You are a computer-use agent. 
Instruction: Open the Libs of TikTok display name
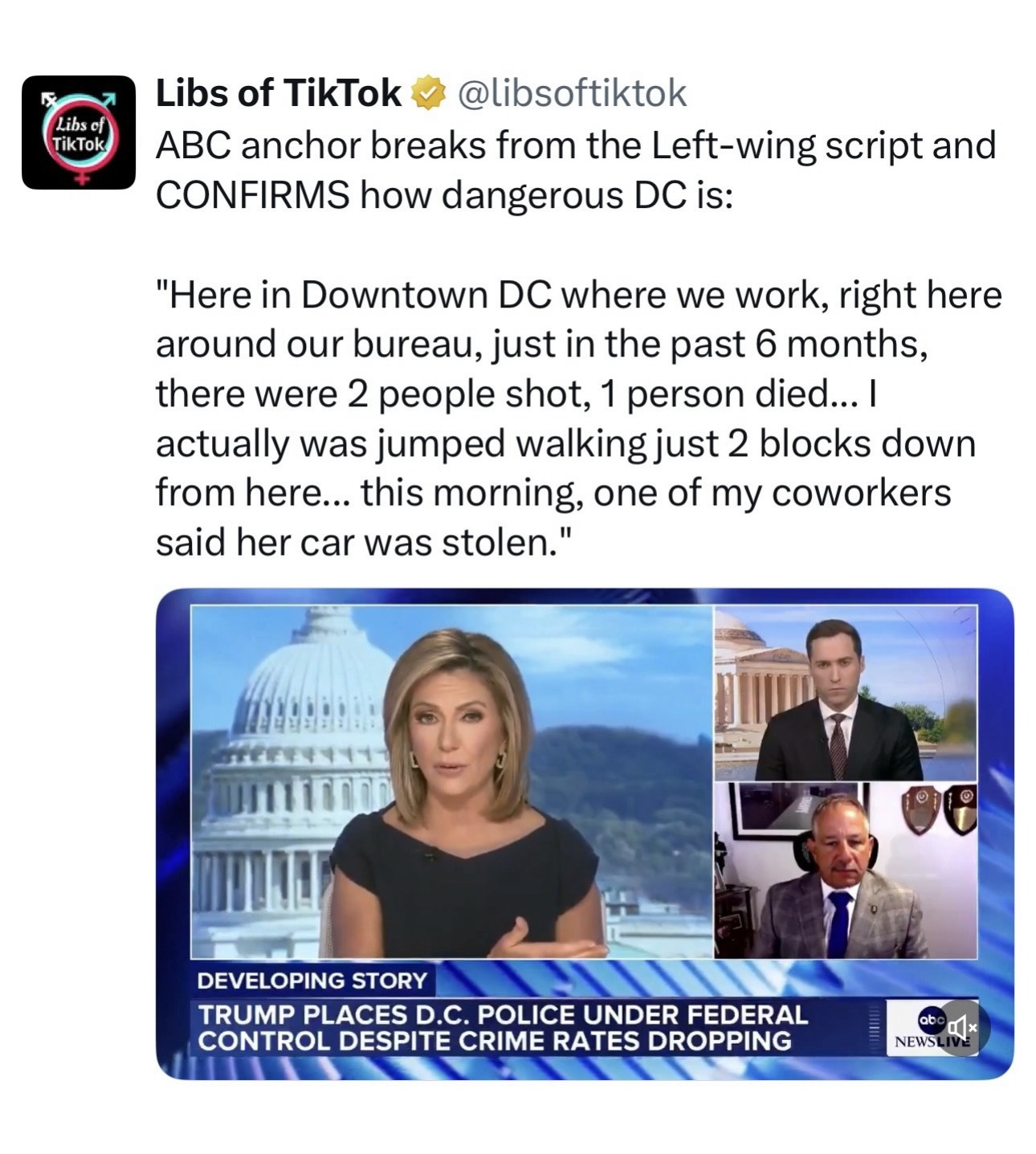pyautogui.click(x=278, y=93)
